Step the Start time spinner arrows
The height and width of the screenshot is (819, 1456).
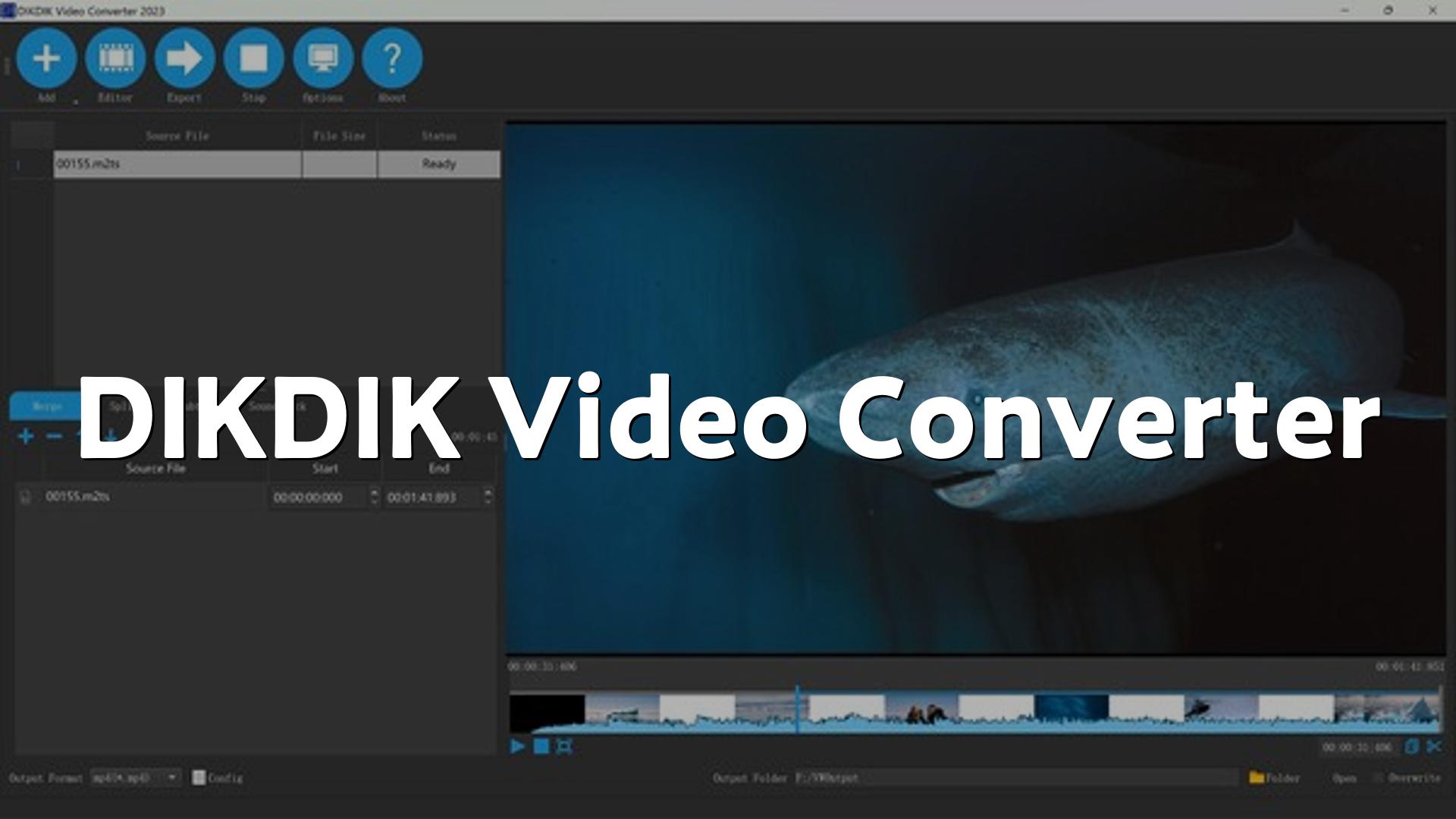[374, 497]
